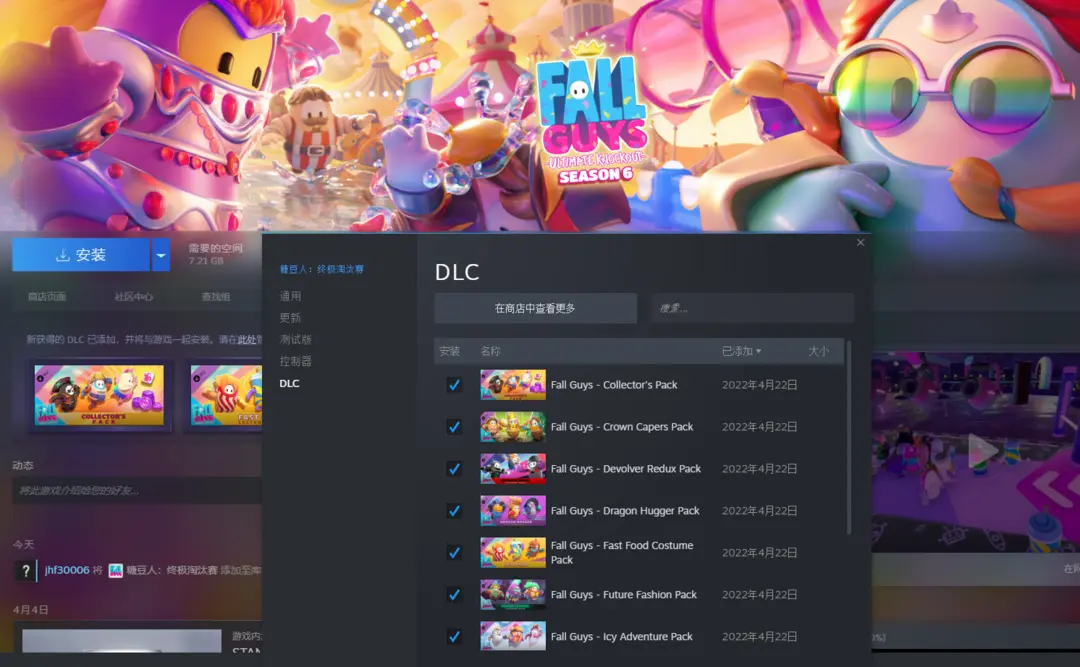Viewport: 1080px width, 667px height.
Task: Play the video preview on the right
Action: pos(982,451)
